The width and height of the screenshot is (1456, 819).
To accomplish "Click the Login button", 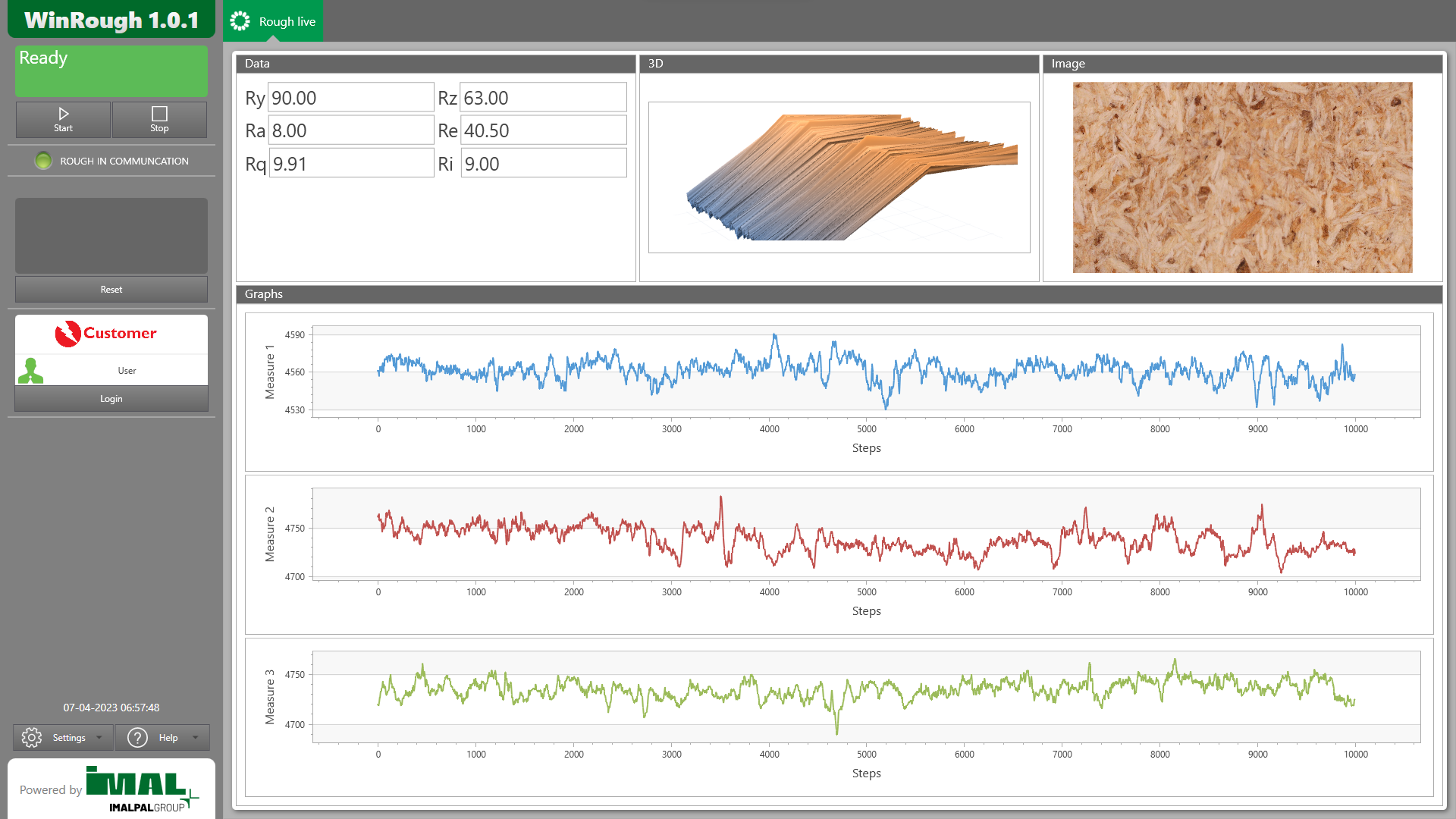I will point(111,398).
